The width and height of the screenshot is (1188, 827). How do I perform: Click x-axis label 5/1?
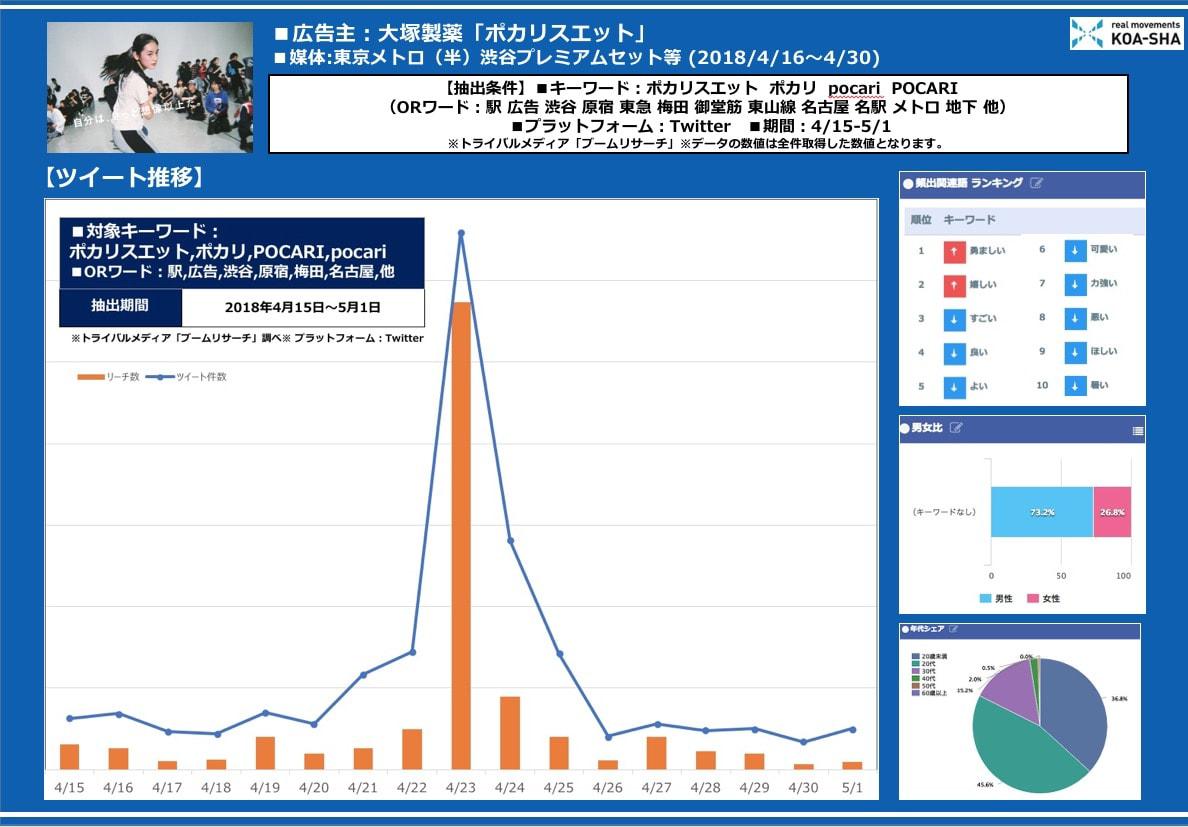[852, 787]
